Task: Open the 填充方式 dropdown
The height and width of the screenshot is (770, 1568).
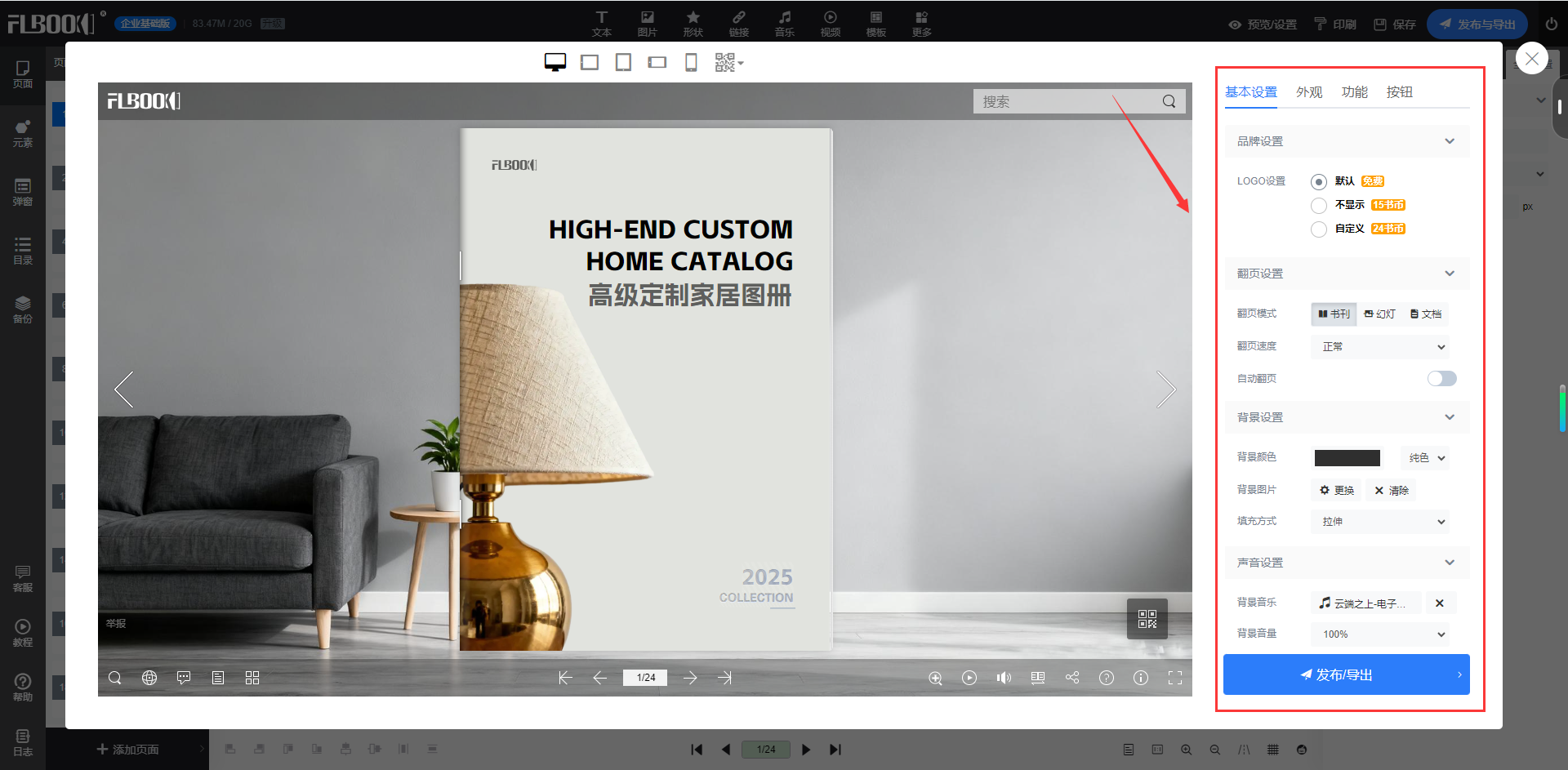Action: [x=1380, y=522]
